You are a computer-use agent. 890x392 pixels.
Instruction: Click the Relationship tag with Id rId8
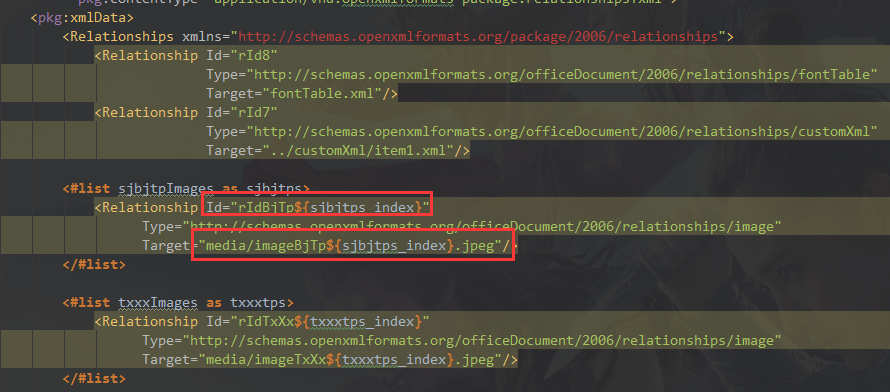146,56
